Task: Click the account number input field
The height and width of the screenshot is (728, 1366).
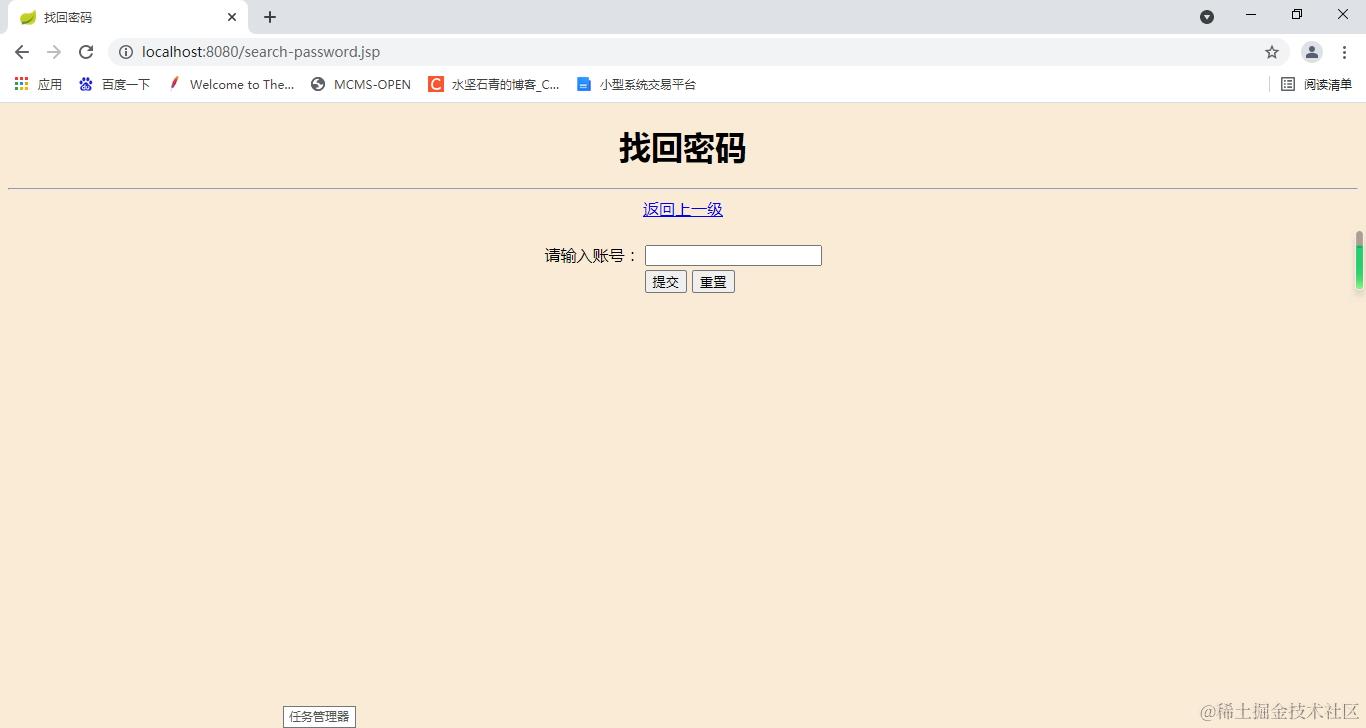Action: click(x=732, y=255)
